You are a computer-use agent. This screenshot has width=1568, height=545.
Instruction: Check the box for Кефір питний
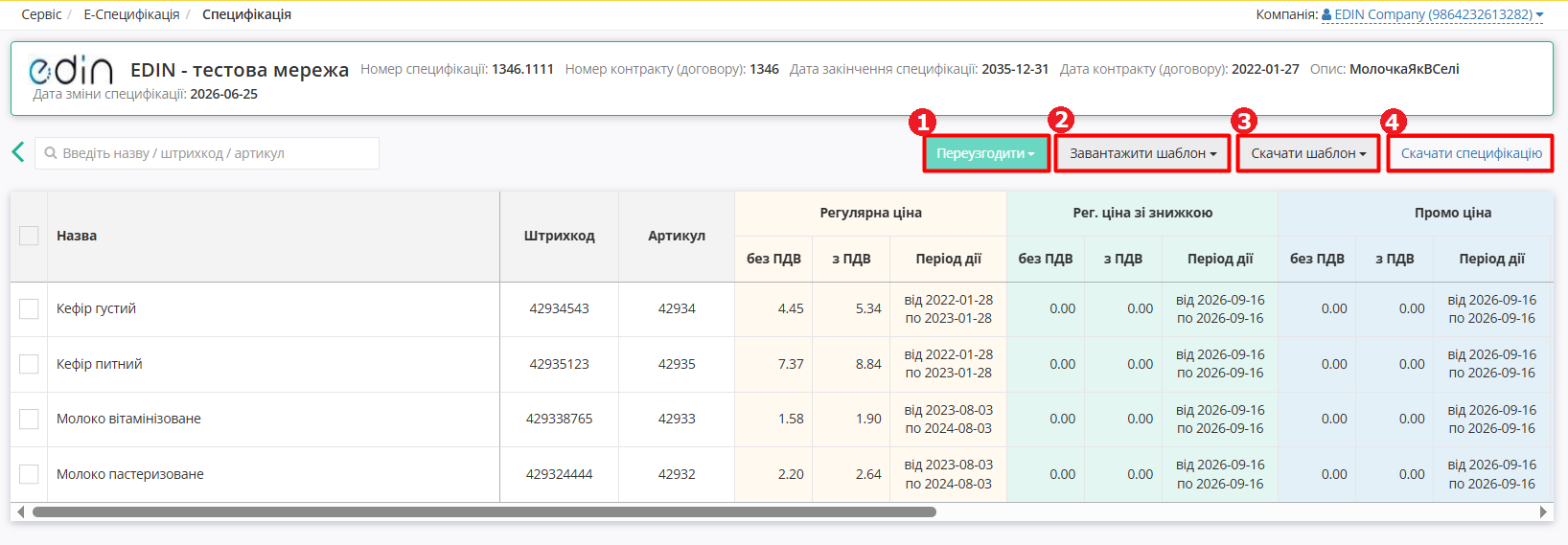click(x=29, y=364)
